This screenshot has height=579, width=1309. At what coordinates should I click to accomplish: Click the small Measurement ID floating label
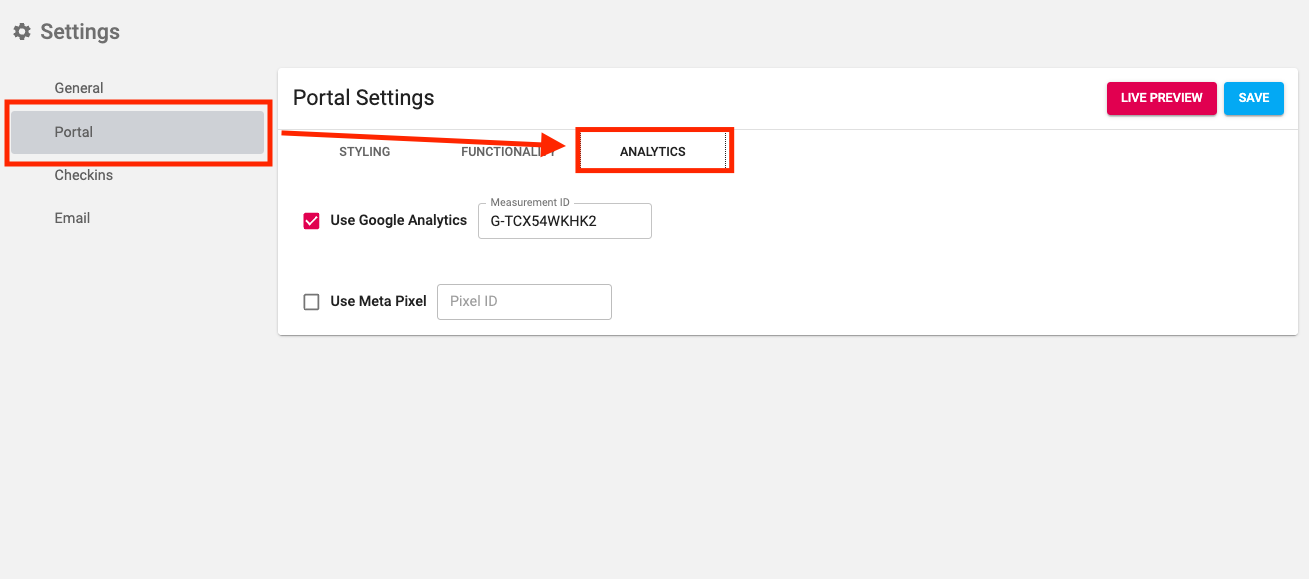click(x=529, y=203)
